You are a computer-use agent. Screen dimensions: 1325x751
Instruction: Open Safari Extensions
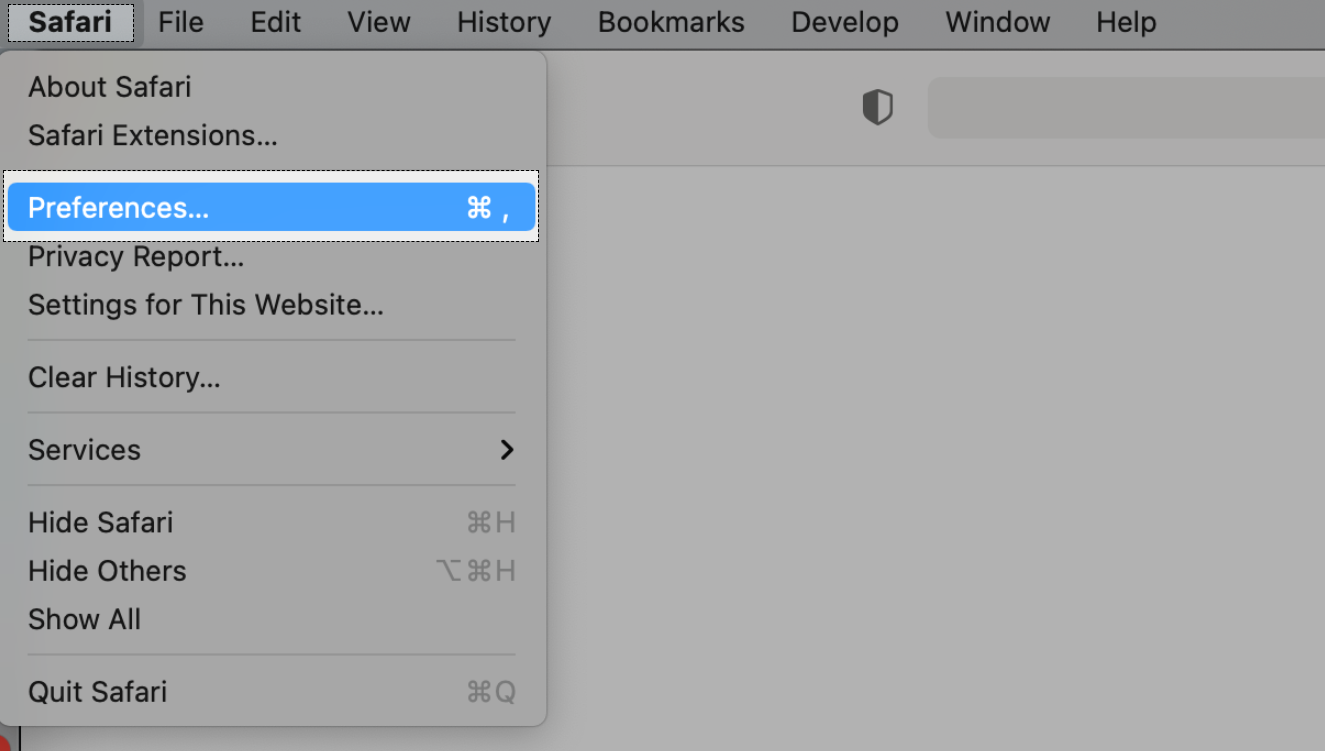(272, 135)
